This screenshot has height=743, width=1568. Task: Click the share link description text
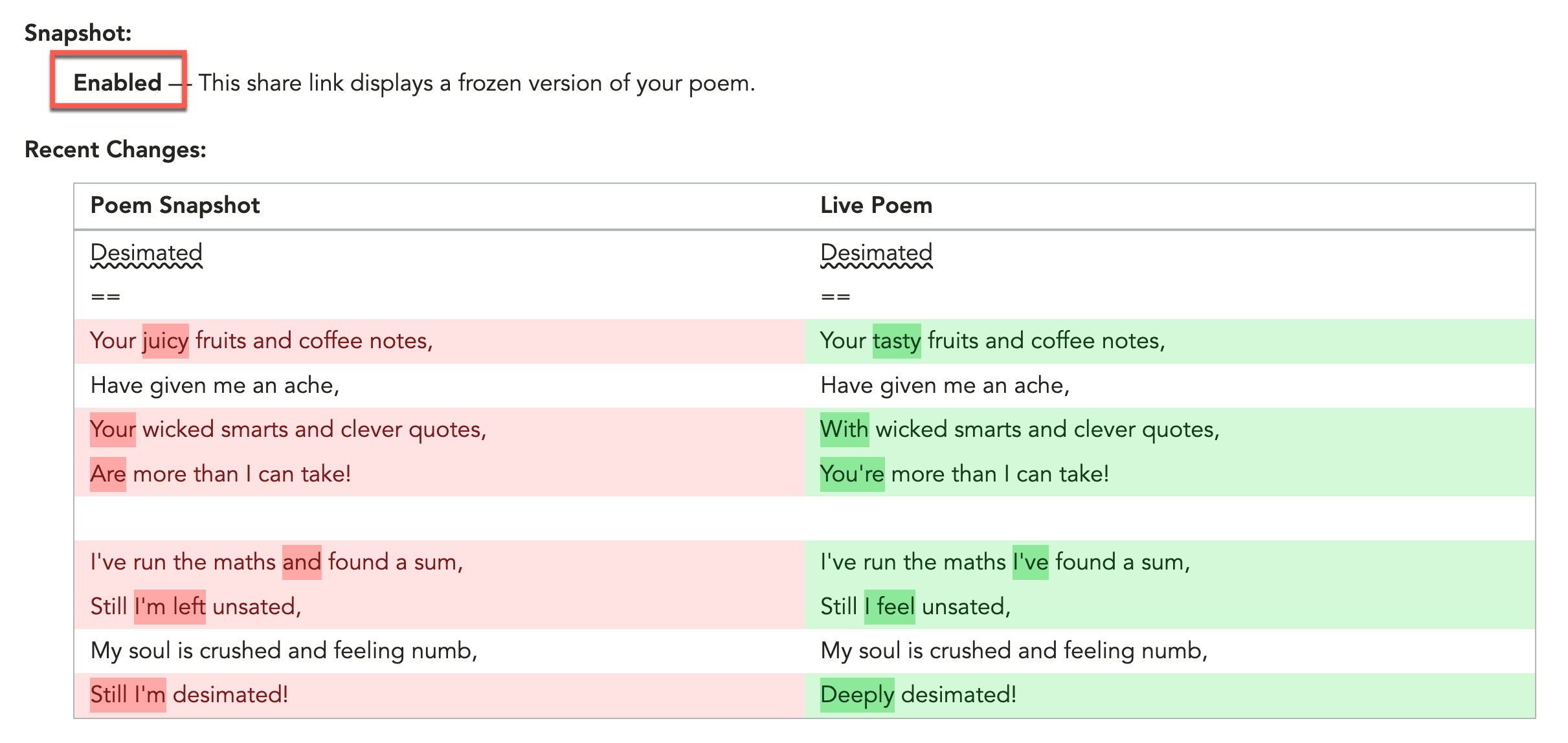point(477,82)
